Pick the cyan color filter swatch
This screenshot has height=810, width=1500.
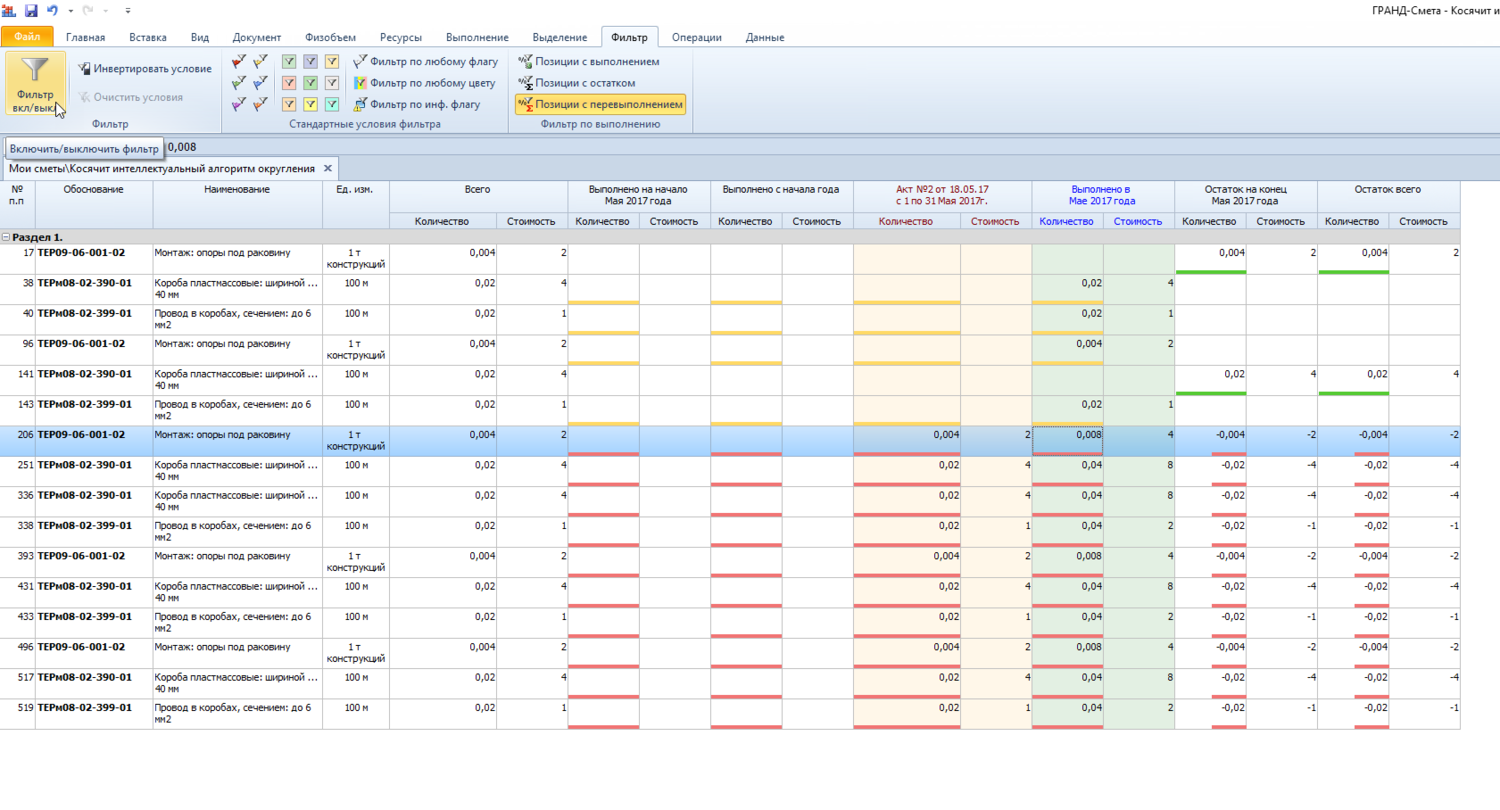331,104
